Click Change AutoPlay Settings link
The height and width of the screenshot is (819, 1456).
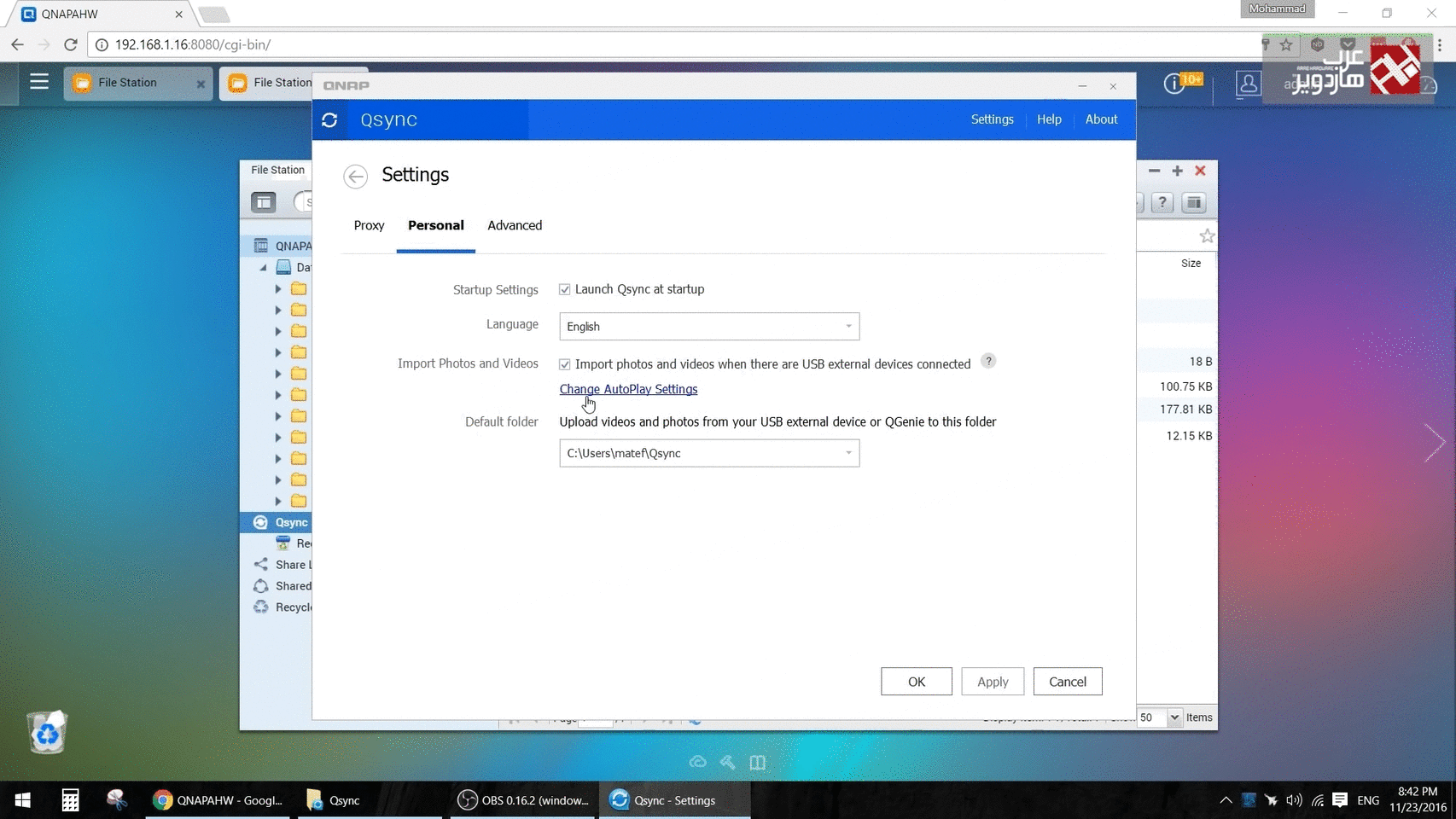[x=628, y=389]
